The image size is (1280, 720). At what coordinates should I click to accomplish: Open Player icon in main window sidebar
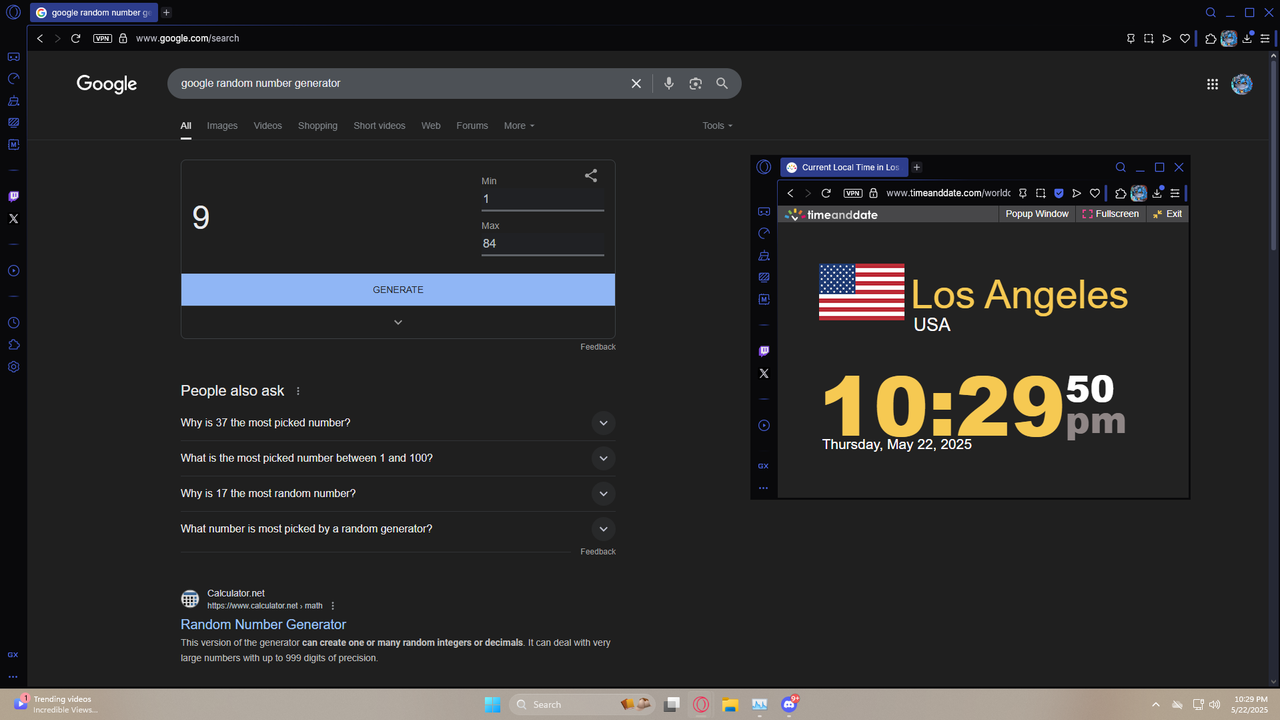tap(14, 271)
